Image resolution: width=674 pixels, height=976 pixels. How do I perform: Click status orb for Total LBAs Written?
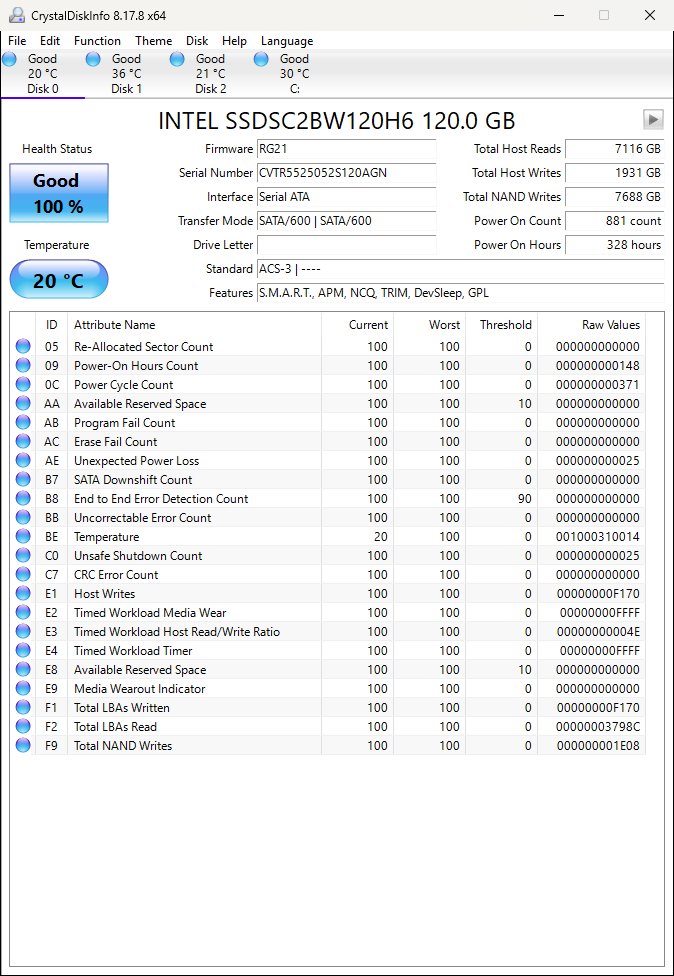[x=23, y=707]
